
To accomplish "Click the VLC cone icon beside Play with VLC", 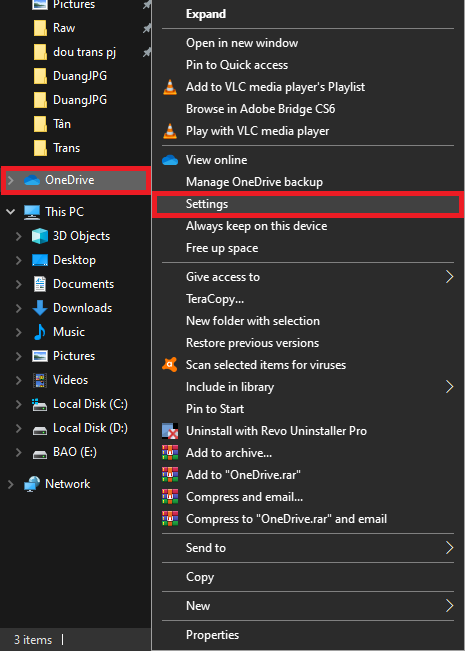I will 170,131.
